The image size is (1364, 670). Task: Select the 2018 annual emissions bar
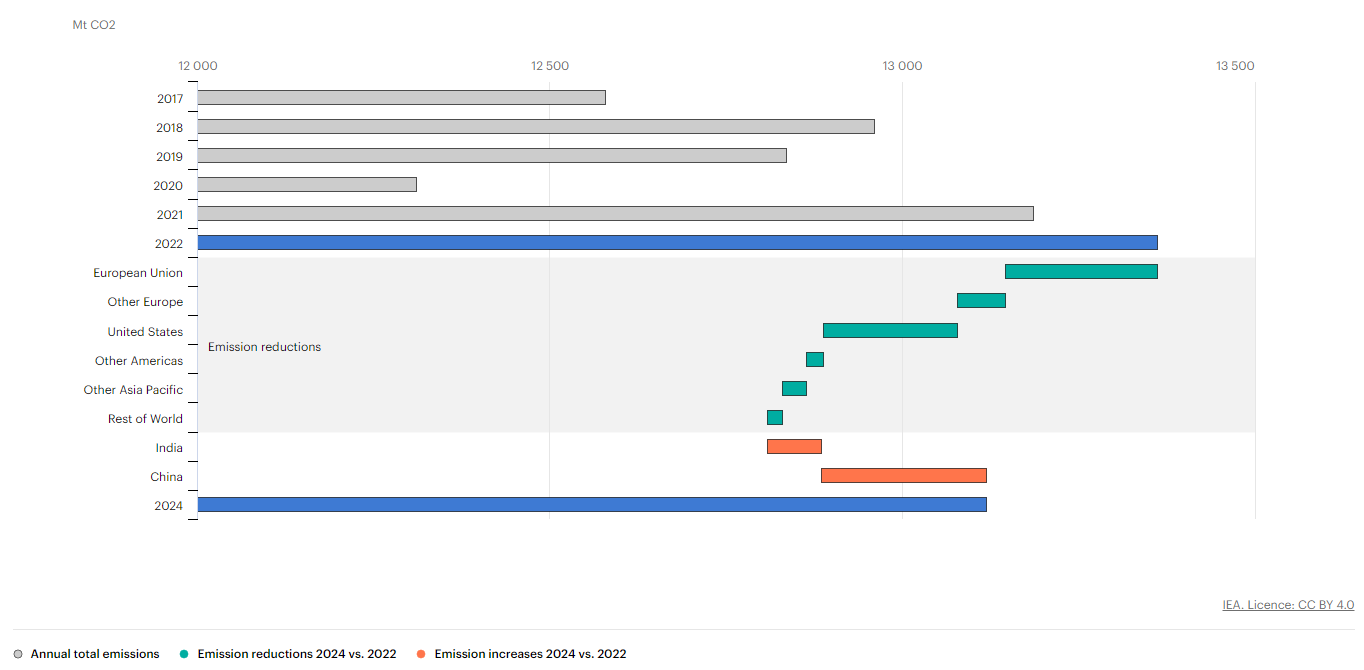tap(535, 127)
